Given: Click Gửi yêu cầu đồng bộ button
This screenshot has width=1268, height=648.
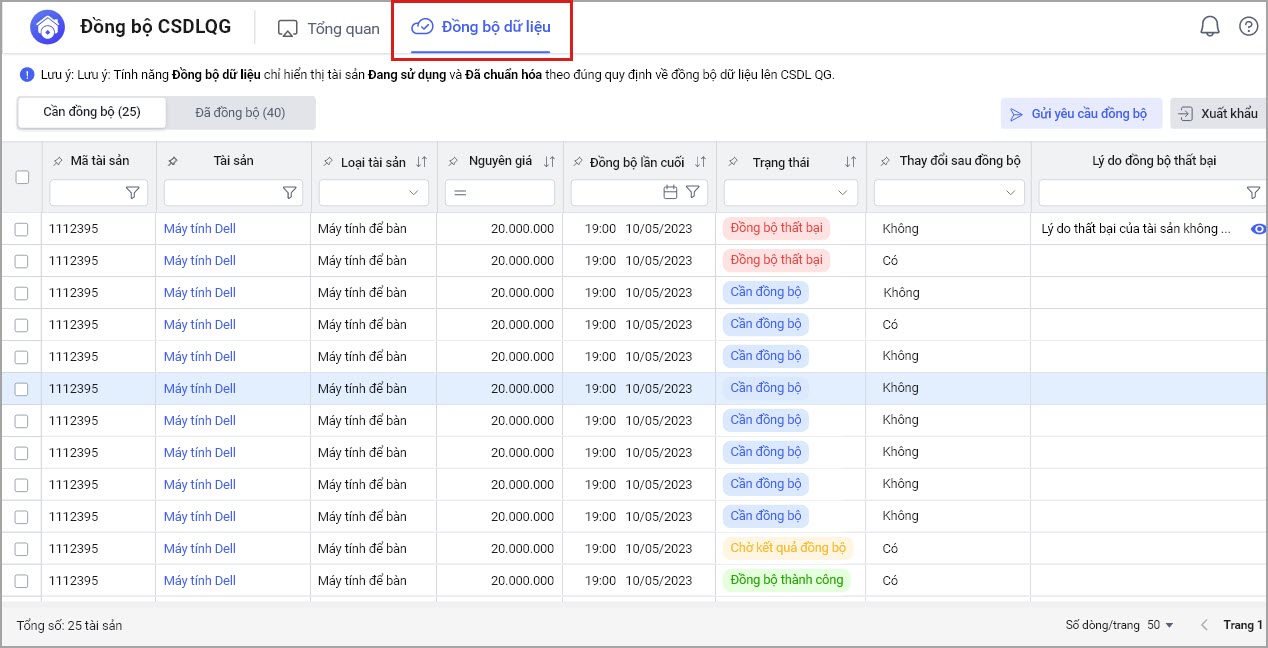Looking at the screenshot, I should [1080, 114].
